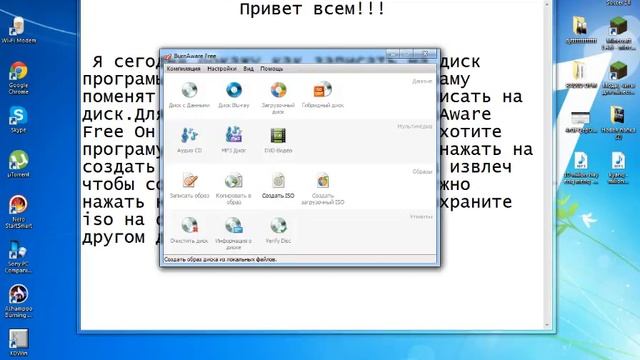Open the Вид menu
The width and height of the screenshot is (640, 360).
click(248, 69)
